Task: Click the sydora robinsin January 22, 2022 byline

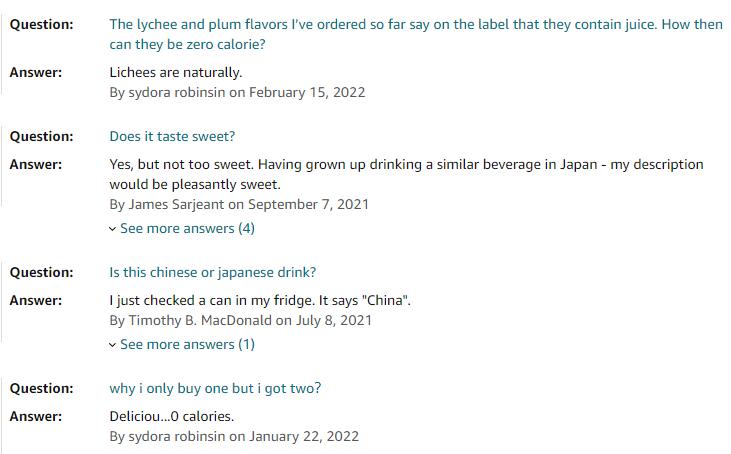Action: point(234,436)
